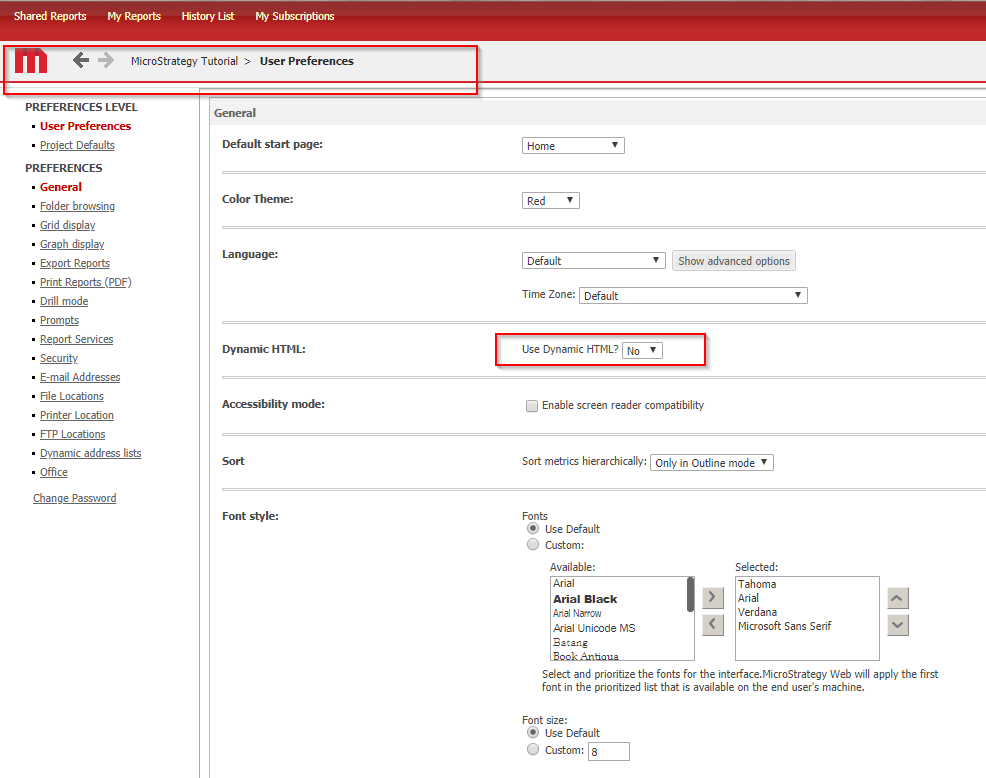986x778 pixels.
Task: Open Use Dynamic HTML dropdown
Action: point(642,350)
